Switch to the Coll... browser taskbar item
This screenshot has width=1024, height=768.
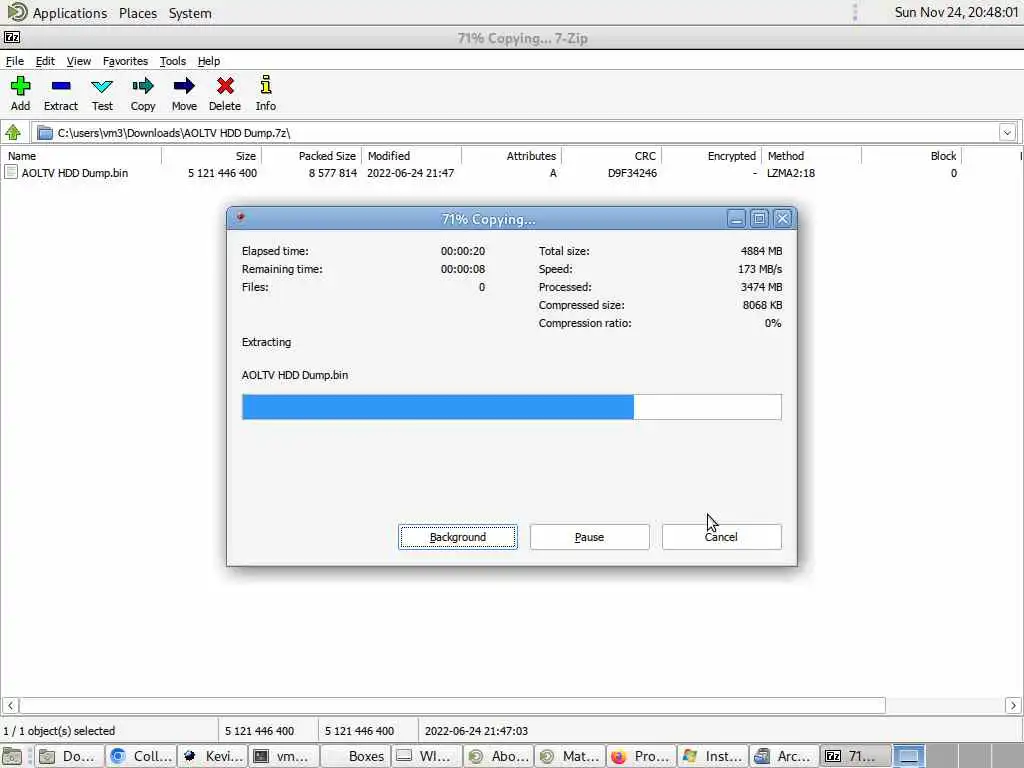141,756
